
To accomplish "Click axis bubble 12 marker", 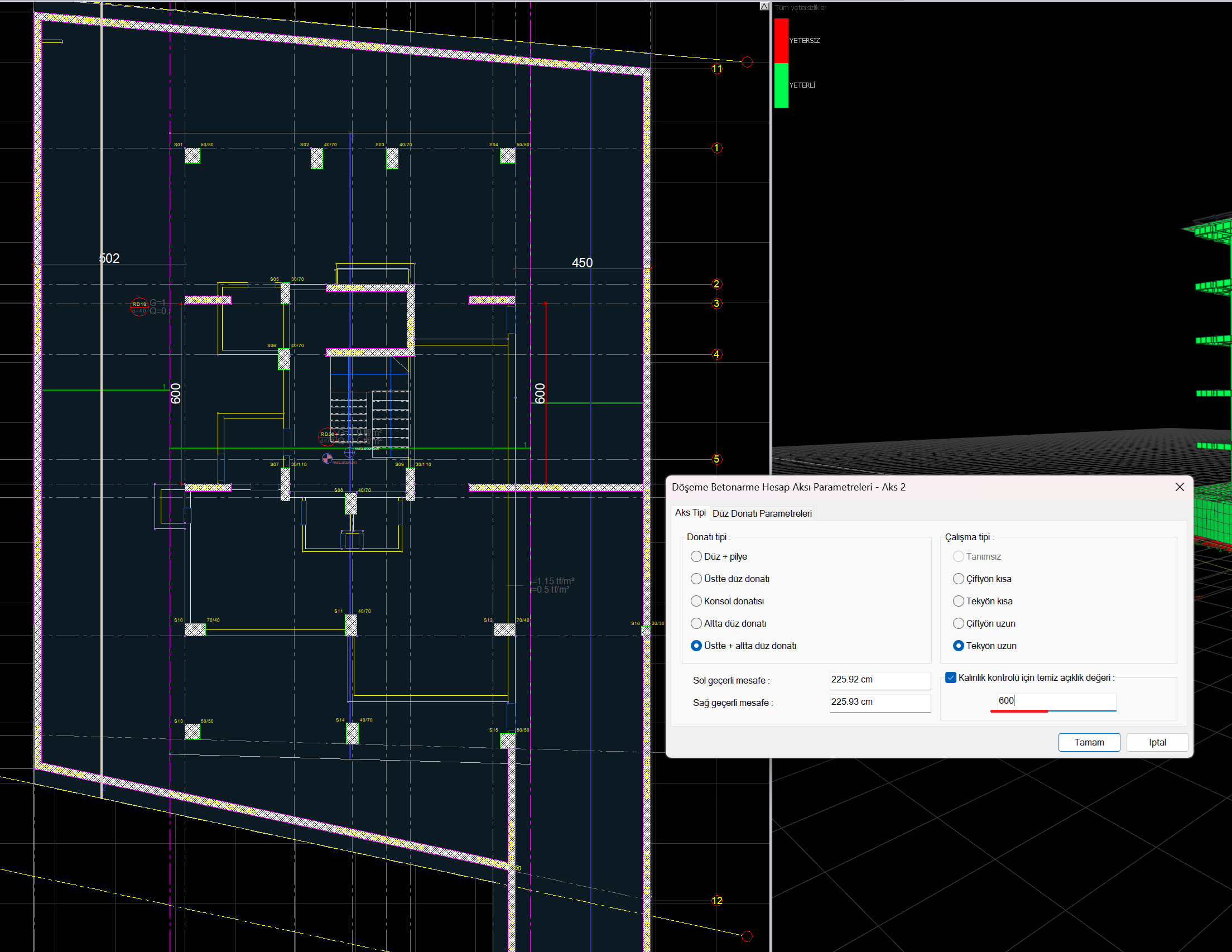I will [717, 900].
